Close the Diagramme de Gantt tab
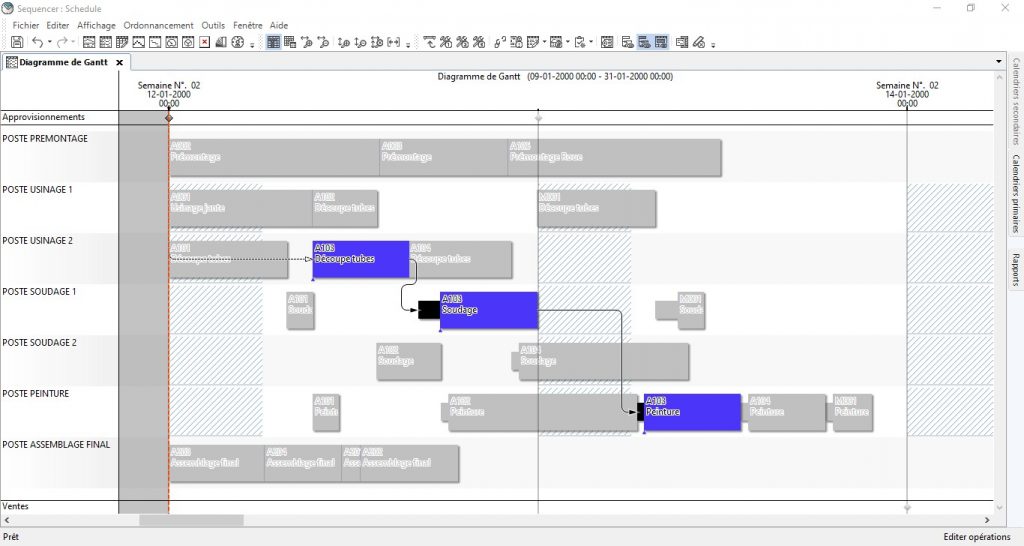 tap(120, 63)
